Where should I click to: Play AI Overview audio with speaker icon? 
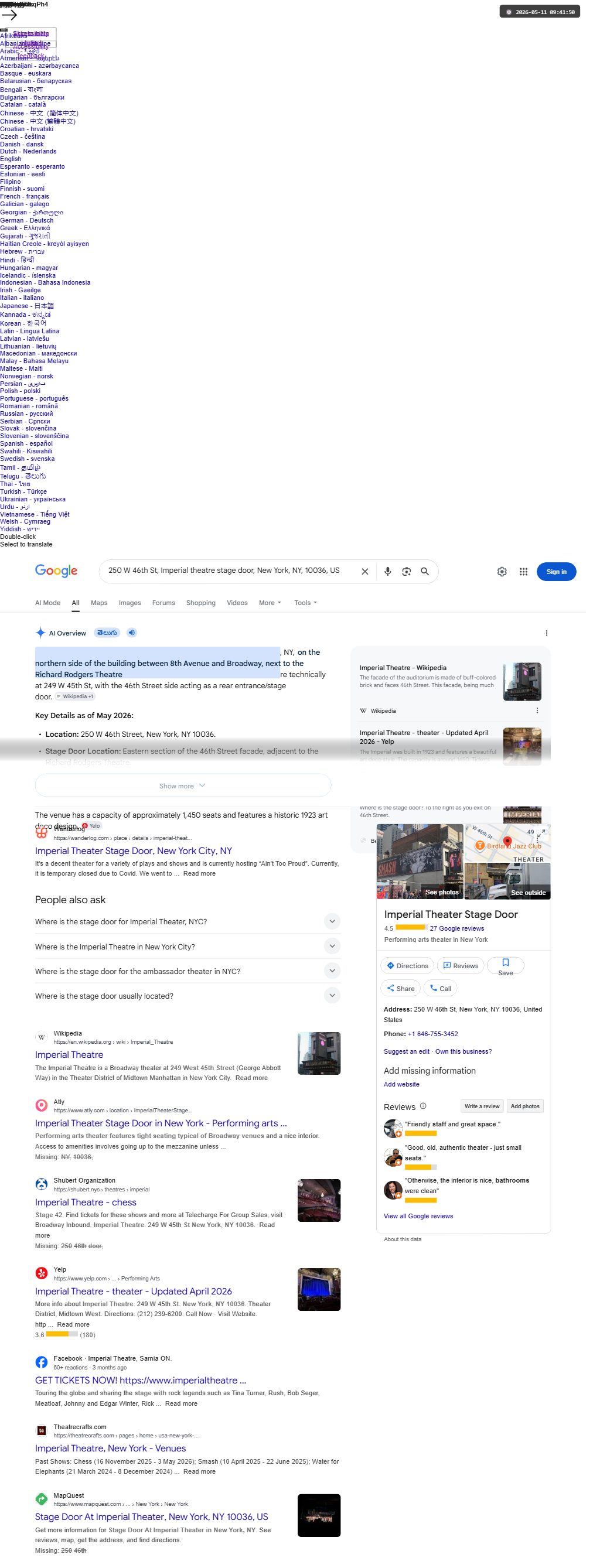coord(133,640)
